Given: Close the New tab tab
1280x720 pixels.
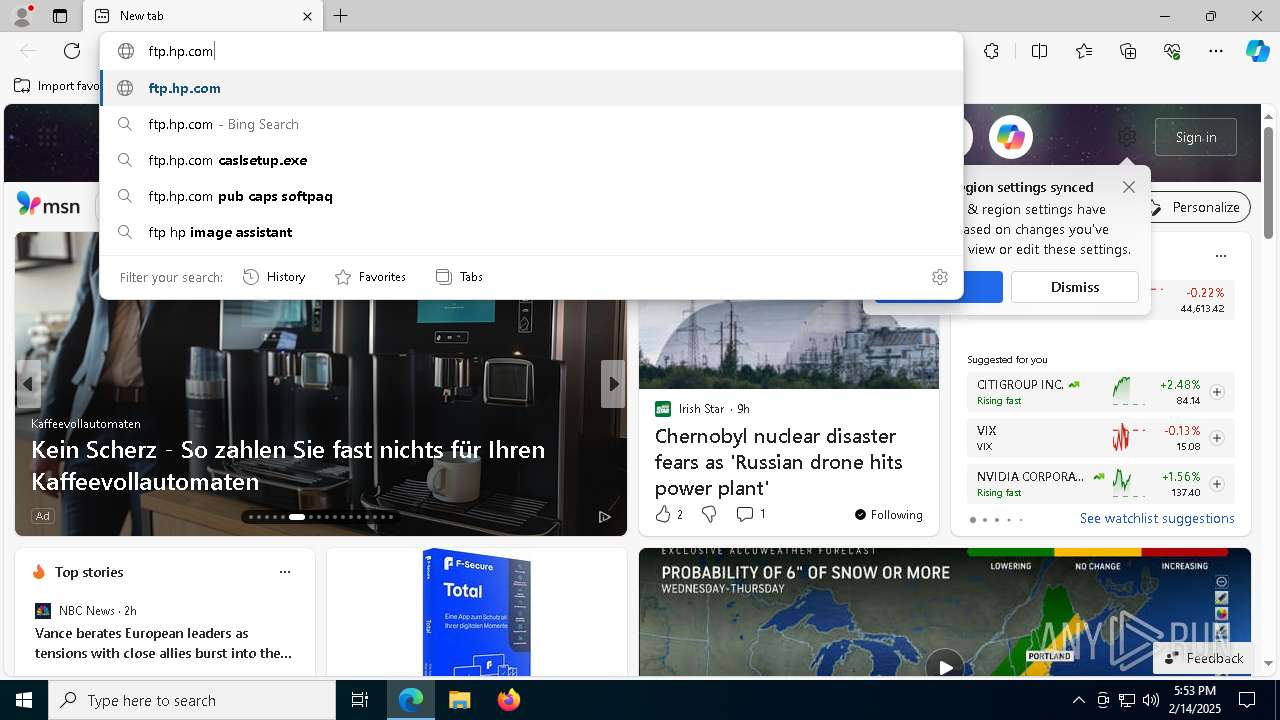Looking at the screenshot, I should click(307, 16).
